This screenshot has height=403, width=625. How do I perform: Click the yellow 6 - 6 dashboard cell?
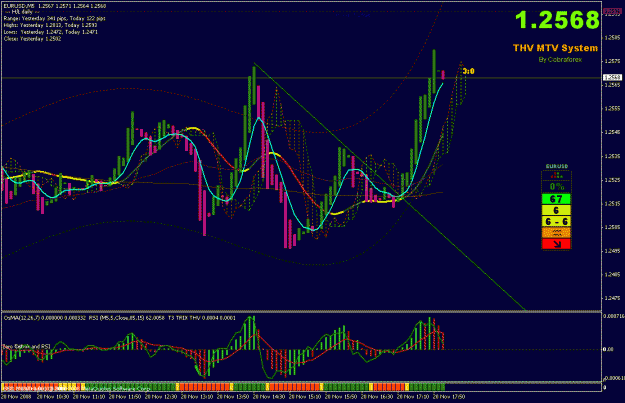[556, 221]
